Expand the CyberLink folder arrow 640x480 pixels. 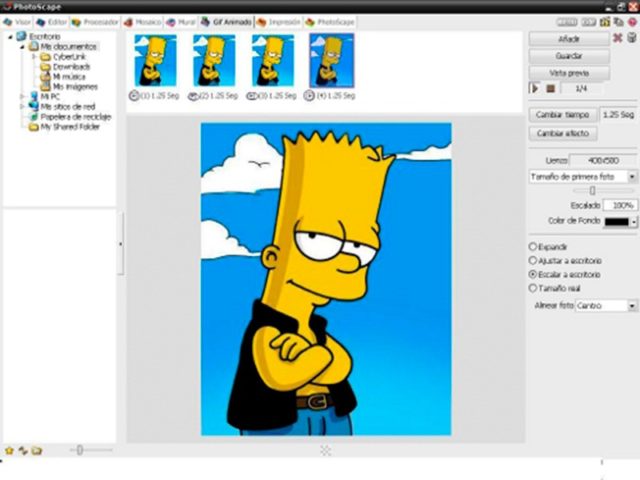35,57
